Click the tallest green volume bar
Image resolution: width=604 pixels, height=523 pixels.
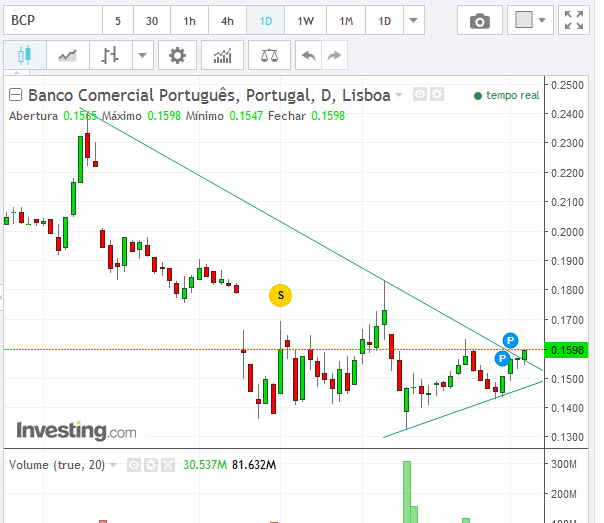pos(407,492)
